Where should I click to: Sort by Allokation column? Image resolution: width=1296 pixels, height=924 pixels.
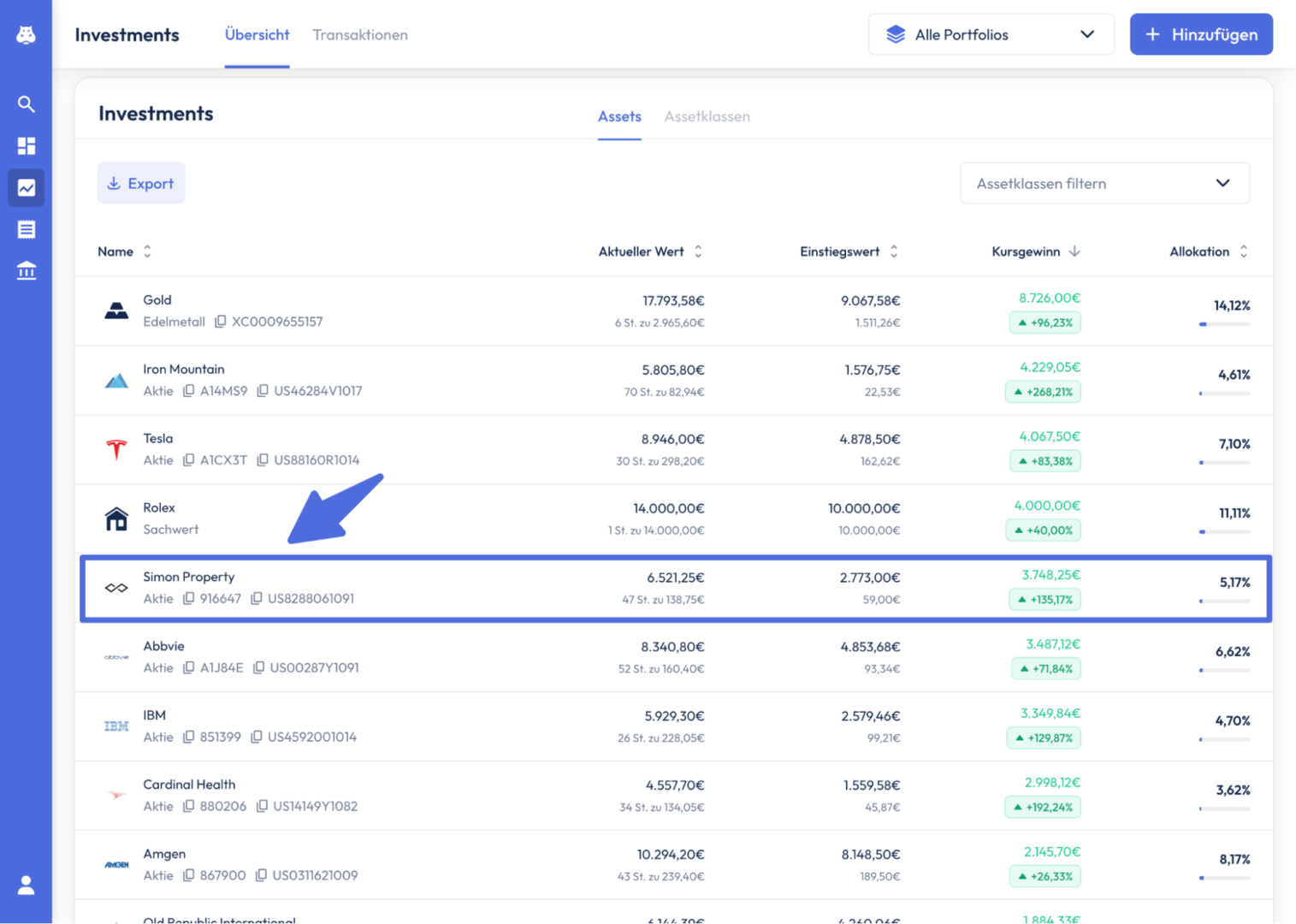[x=1209, y=252]
